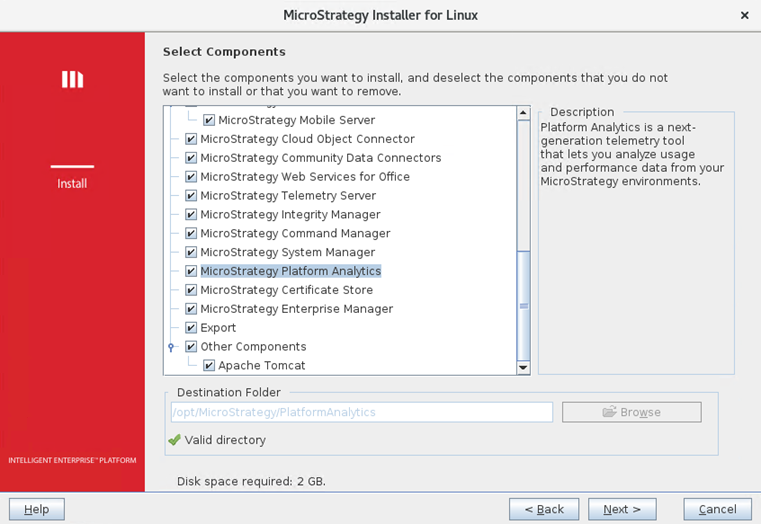Deselect MicroStrategy Telemetry Server checkbox

(x=191, y=196)
